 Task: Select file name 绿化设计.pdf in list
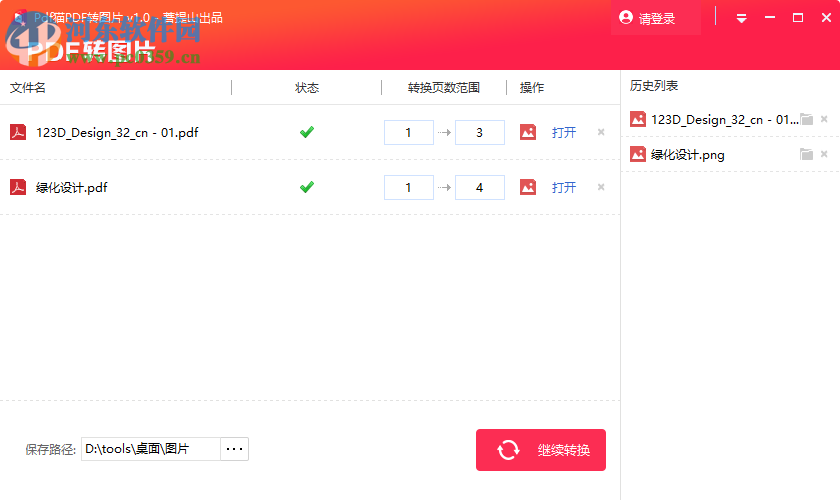tap(72, 188)
